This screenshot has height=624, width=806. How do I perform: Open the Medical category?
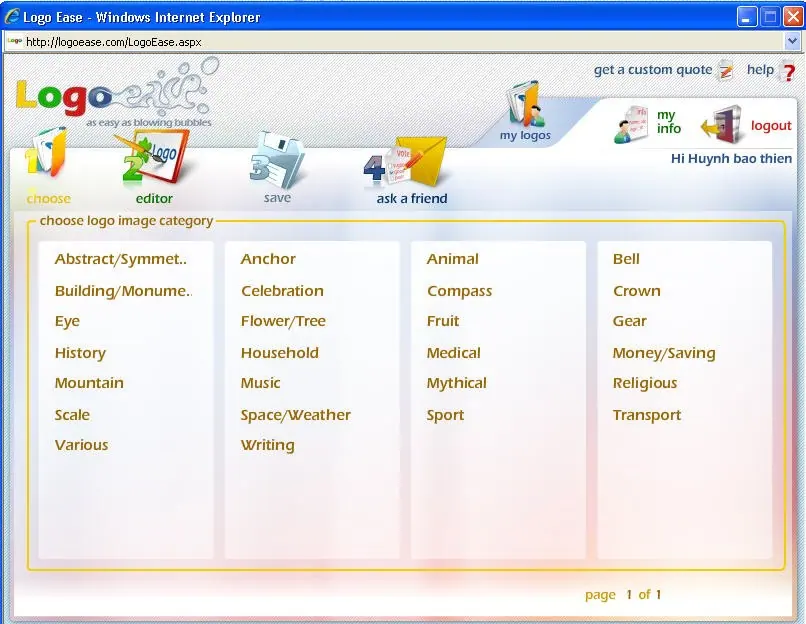coord(453,353)
